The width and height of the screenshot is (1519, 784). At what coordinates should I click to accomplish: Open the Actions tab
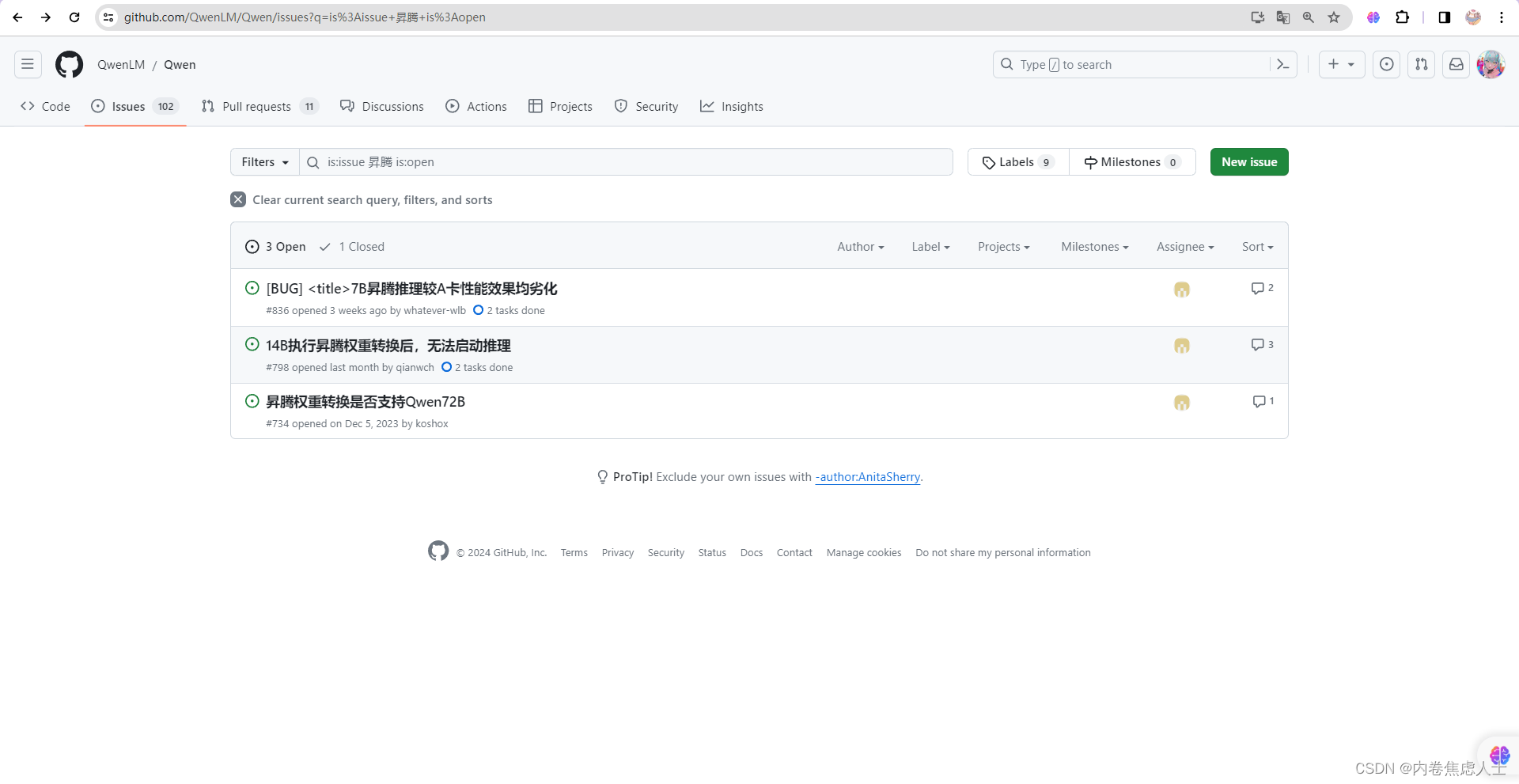coord(476,106)
